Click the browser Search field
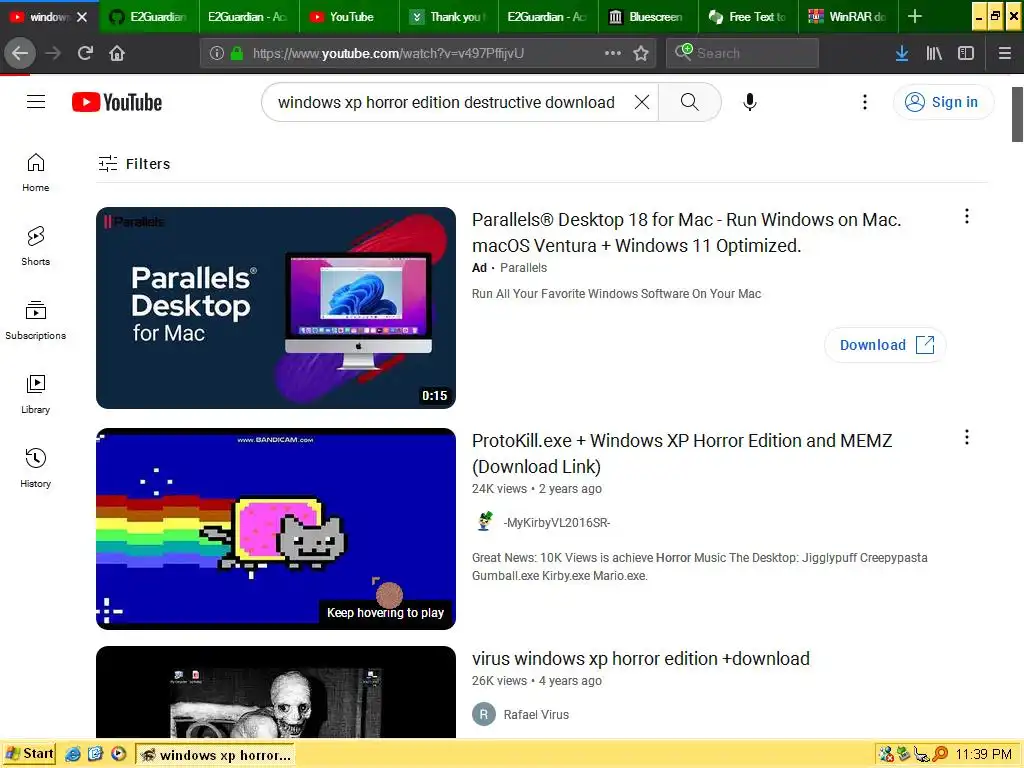Screen dimensions: 1024x768 (743, 53)
